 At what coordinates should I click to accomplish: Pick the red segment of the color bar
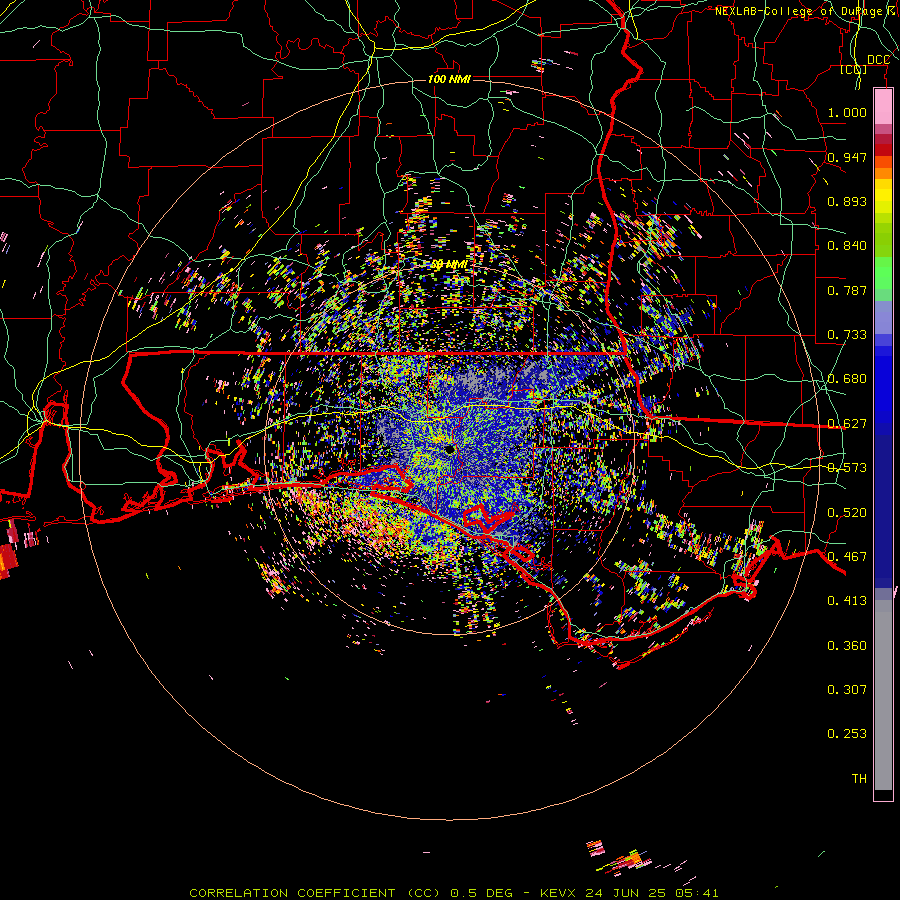pyautogui.click(x=883, y=150)
